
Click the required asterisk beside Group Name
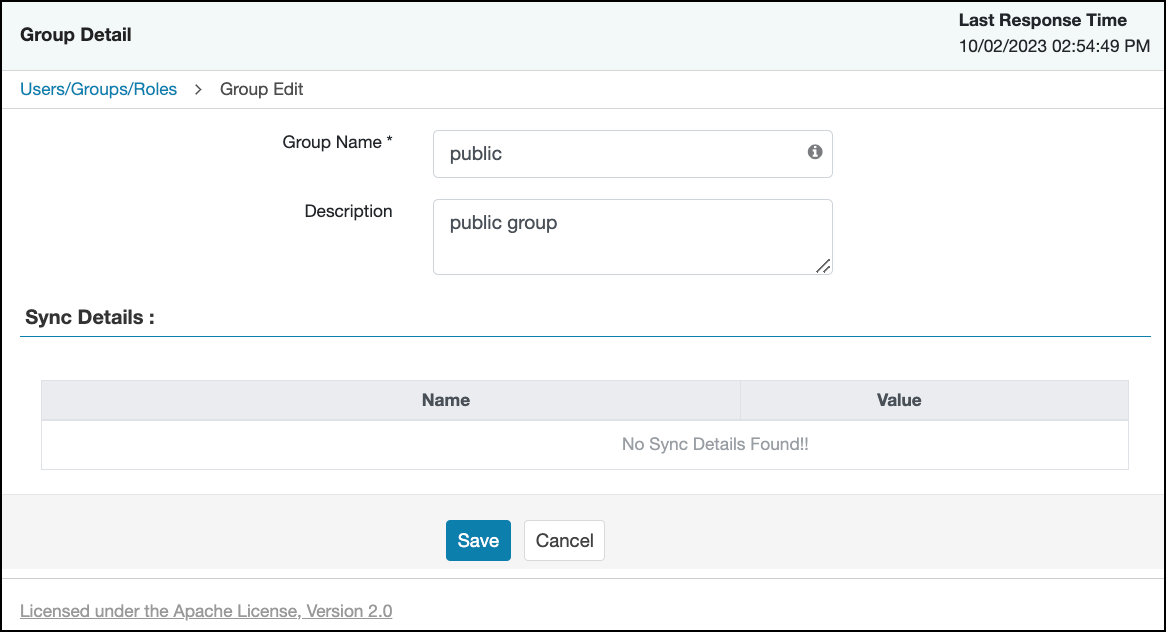pyautogui.click(x=389, y=141)
